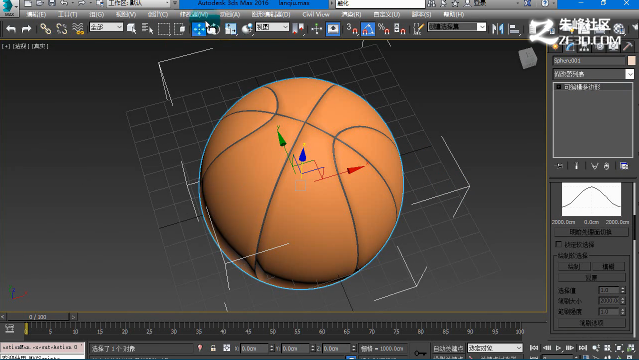Open the selection filter dropdown
The width and height of the screenshot is (639, 360).
(x=106, y=27)
